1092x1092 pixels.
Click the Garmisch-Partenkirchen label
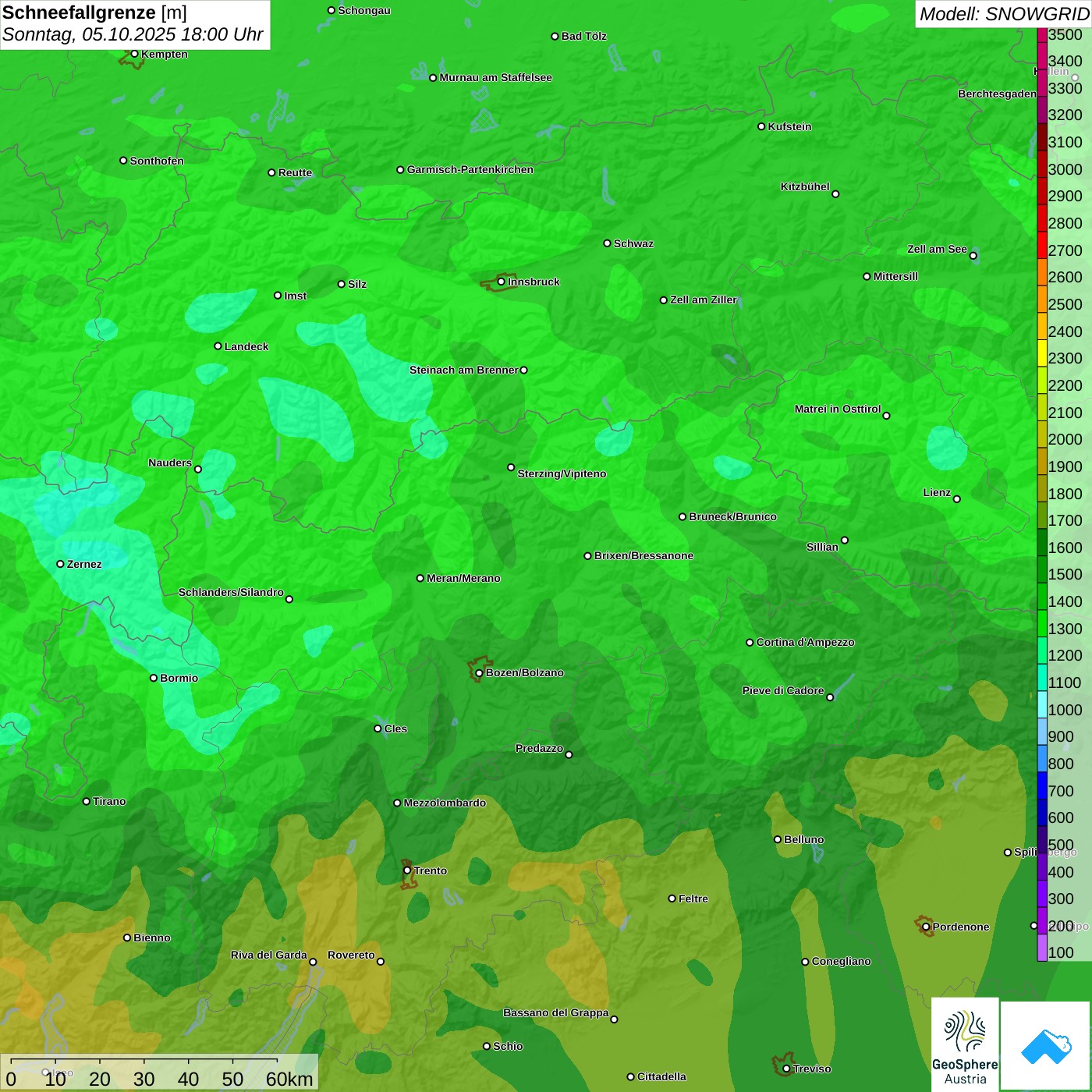coord(470,169)
